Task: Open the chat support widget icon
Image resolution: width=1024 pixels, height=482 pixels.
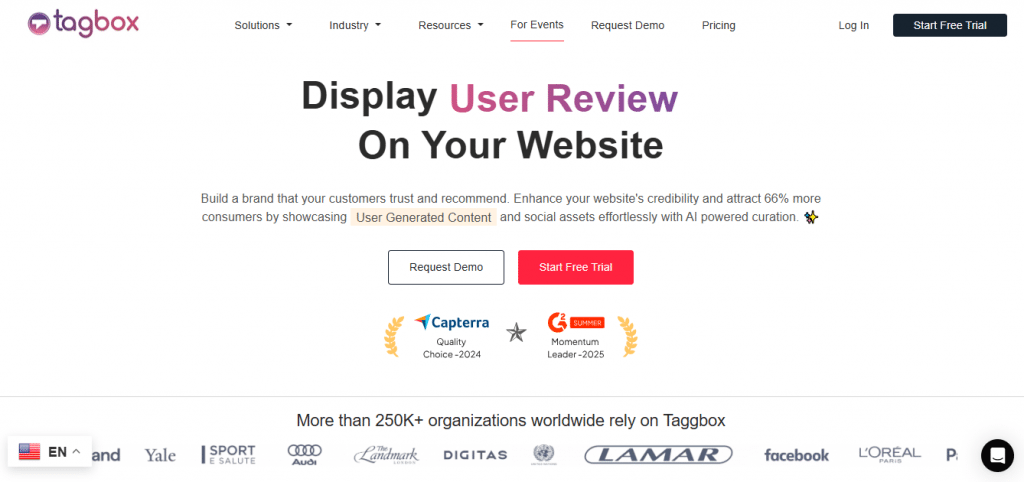Action: (x=996, y=455)
